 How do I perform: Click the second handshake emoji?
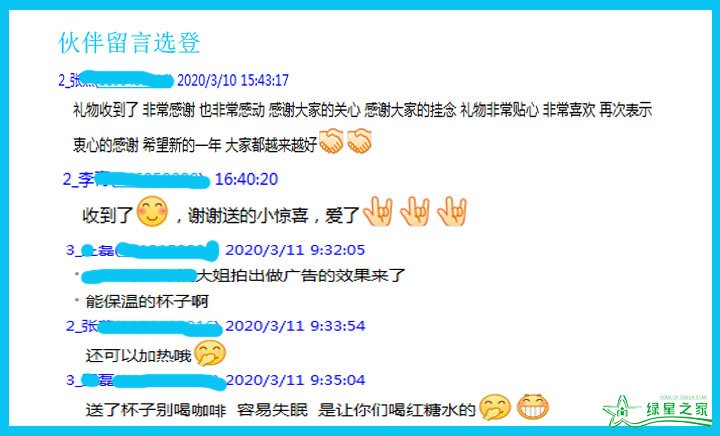pos(360,141)
